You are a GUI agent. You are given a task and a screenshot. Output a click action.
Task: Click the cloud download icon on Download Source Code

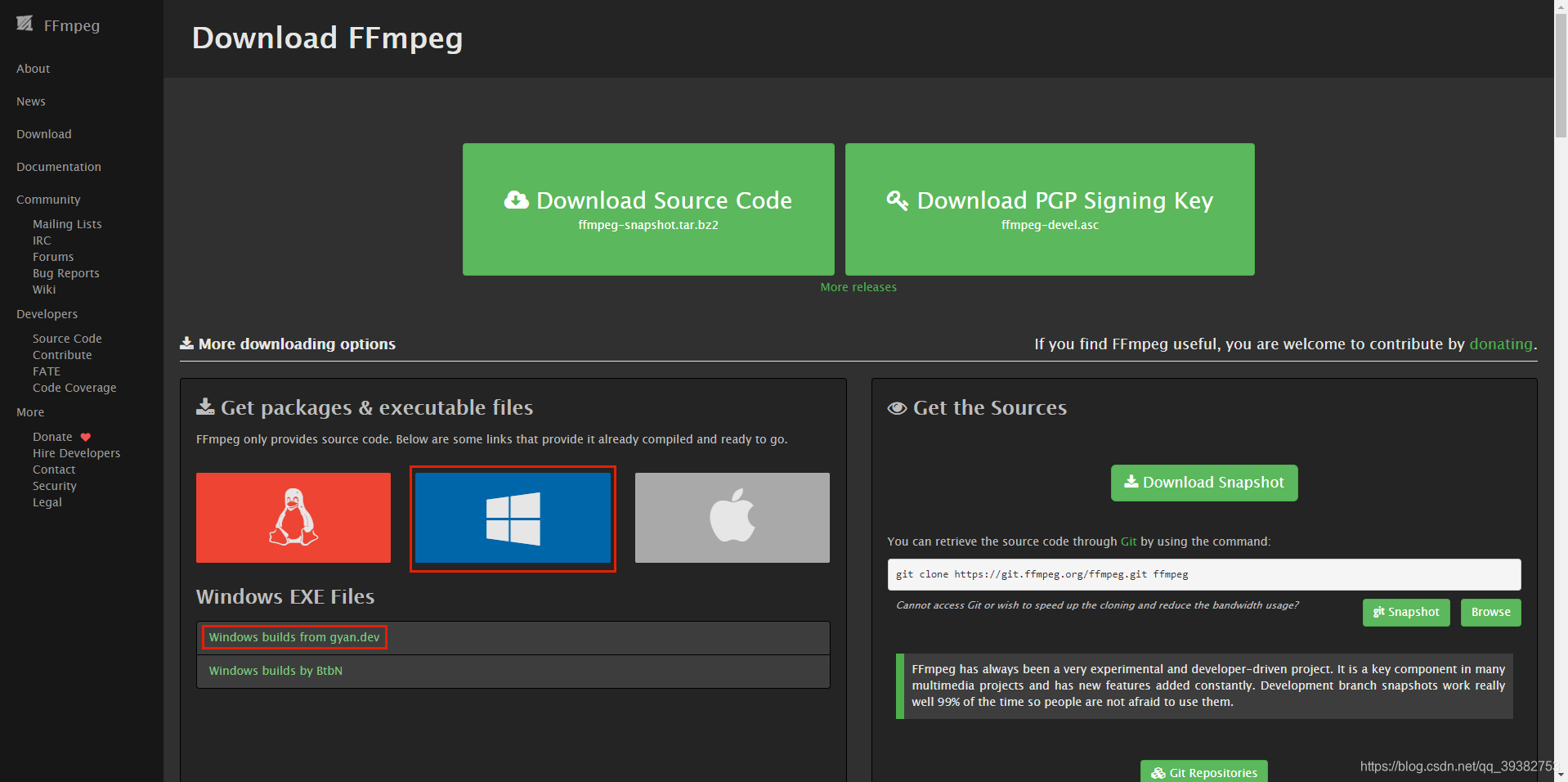click(515, 200)
